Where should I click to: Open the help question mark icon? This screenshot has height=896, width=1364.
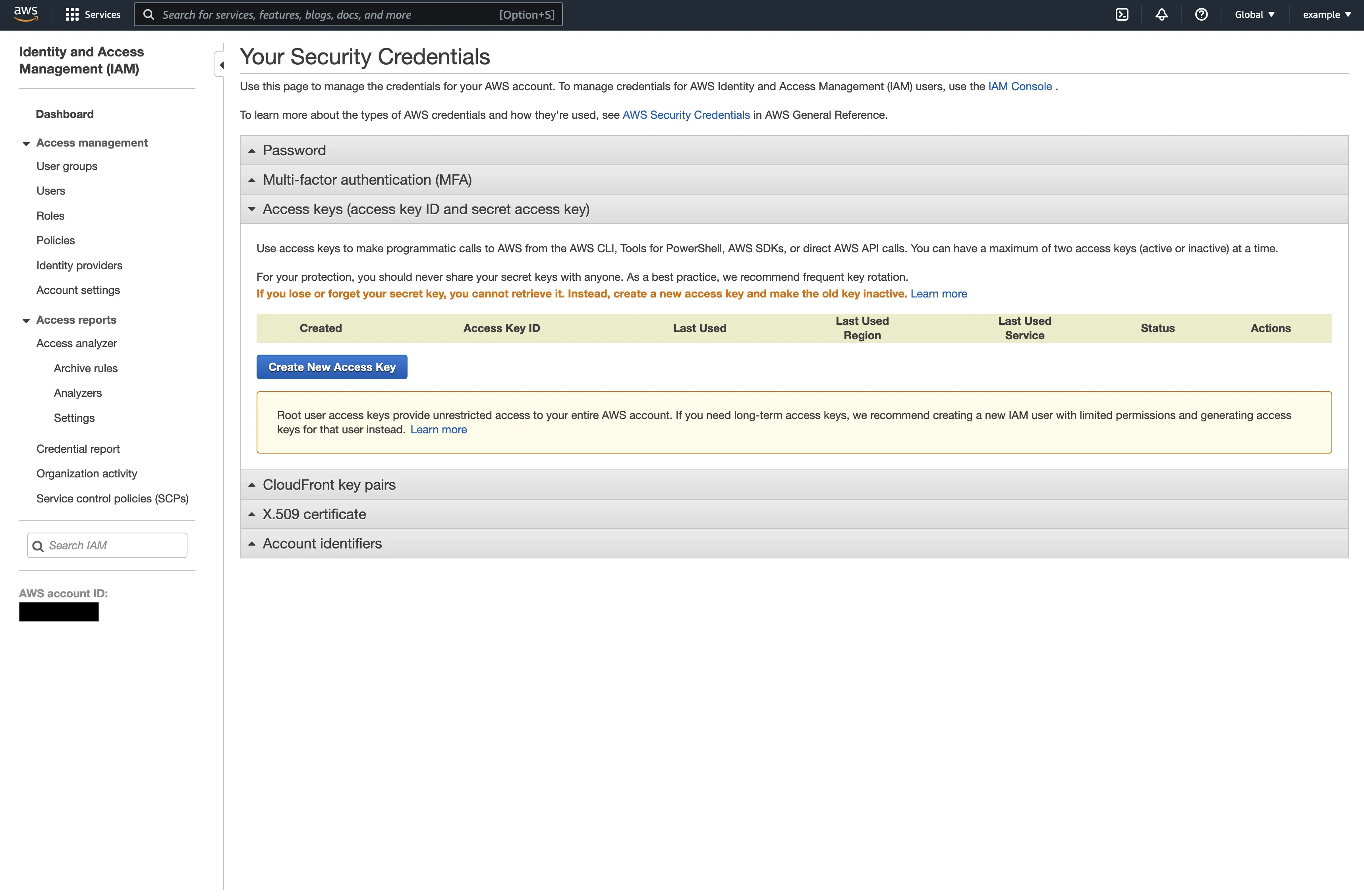coord(1201,14)
